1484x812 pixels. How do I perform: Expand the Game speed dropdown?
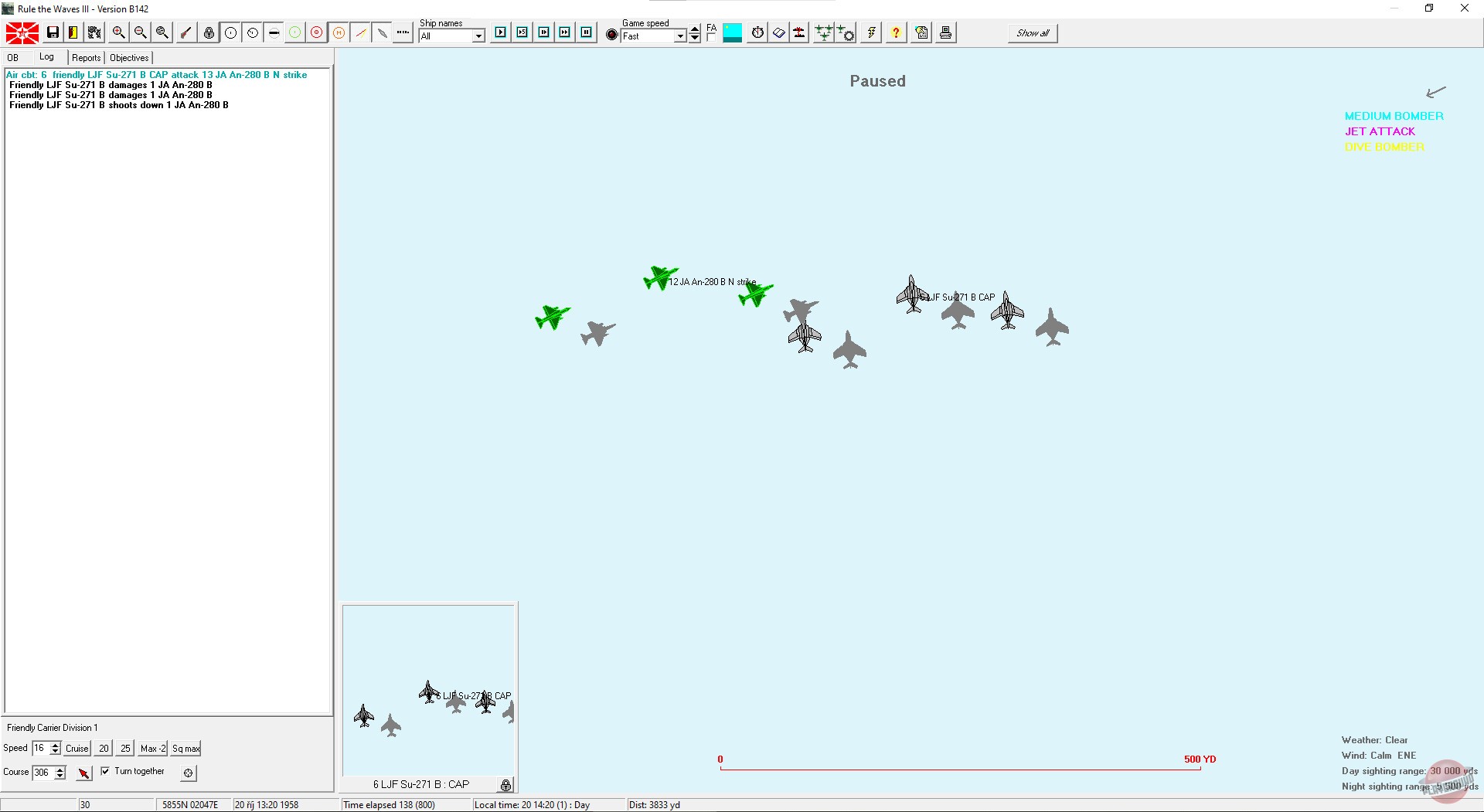680,36
